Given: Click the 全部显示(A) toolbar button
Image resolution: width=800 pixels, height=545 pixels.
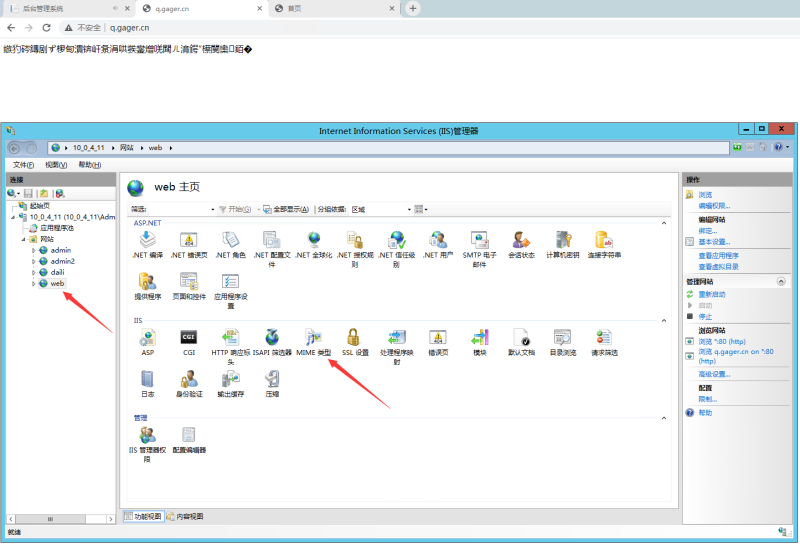Looking at the screenshot, I should click(286, 209).
